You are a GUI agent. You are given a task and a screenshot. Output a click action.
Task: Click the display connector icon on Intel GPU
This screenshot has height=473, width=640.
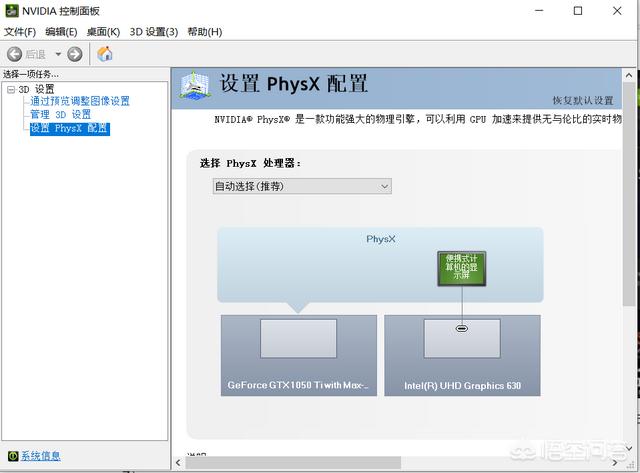462,328
